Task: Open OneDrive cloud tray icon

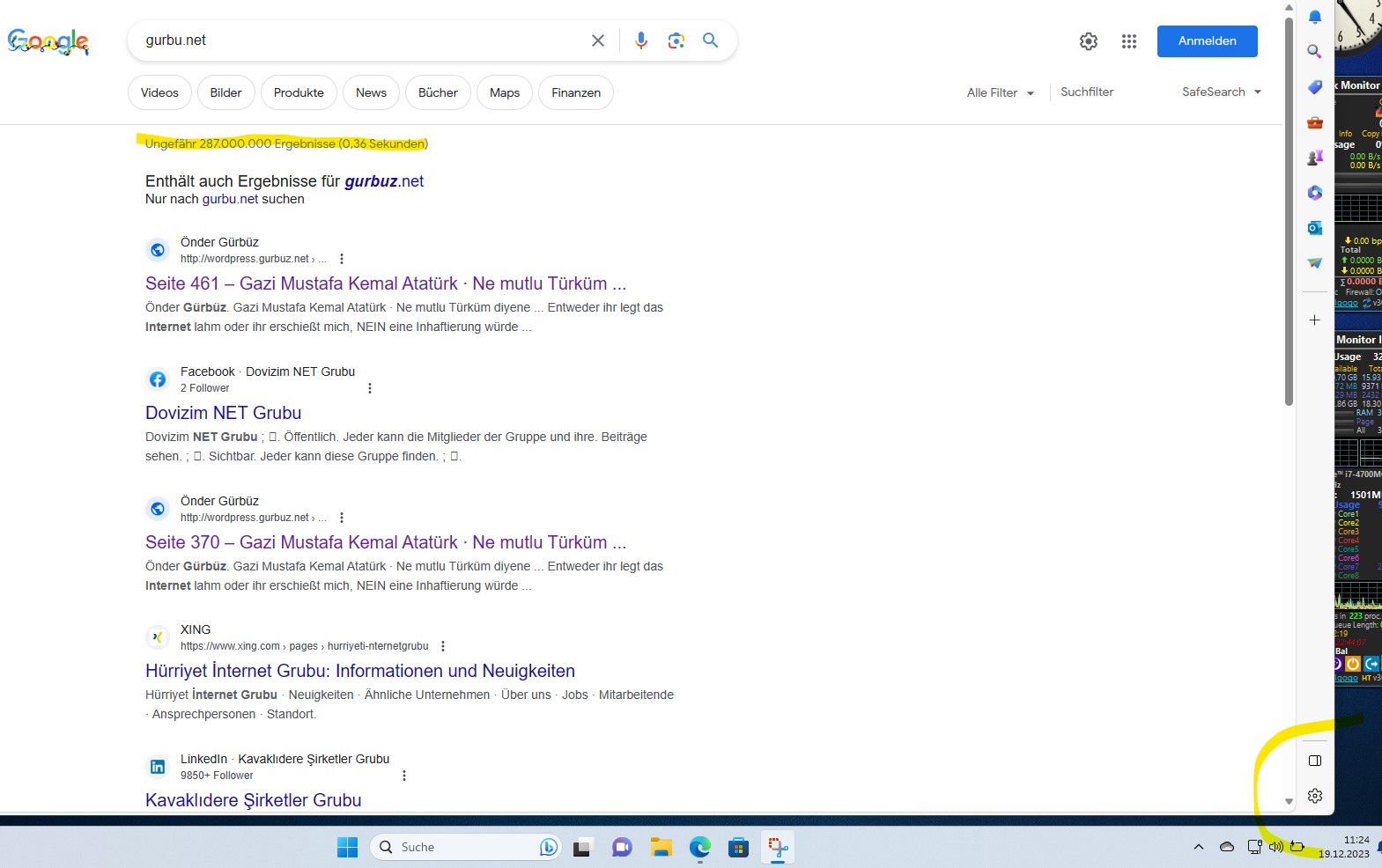Action: (x=1227, y=847)
